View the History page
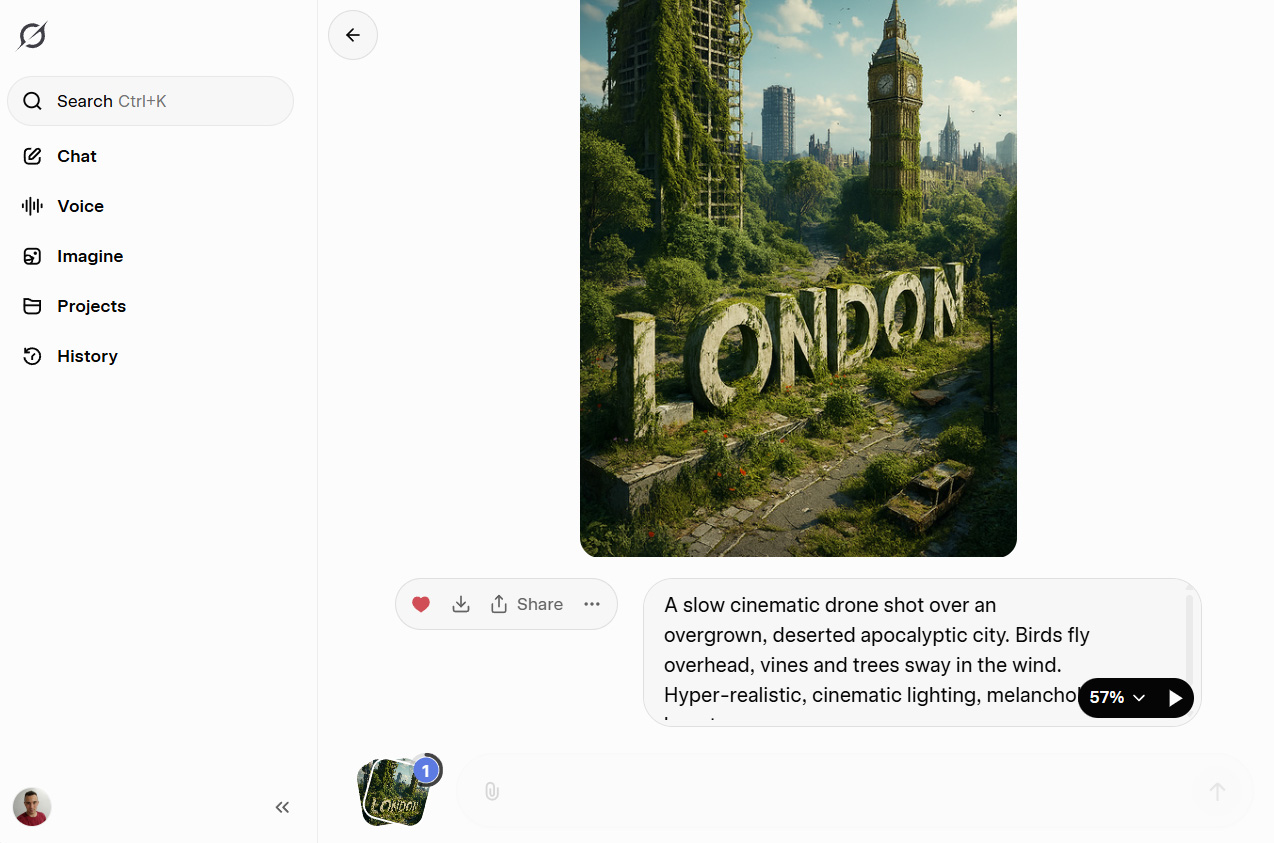The width and height of the screenshot is (1274, 843). pyautogui.click(x=87, y=356)
